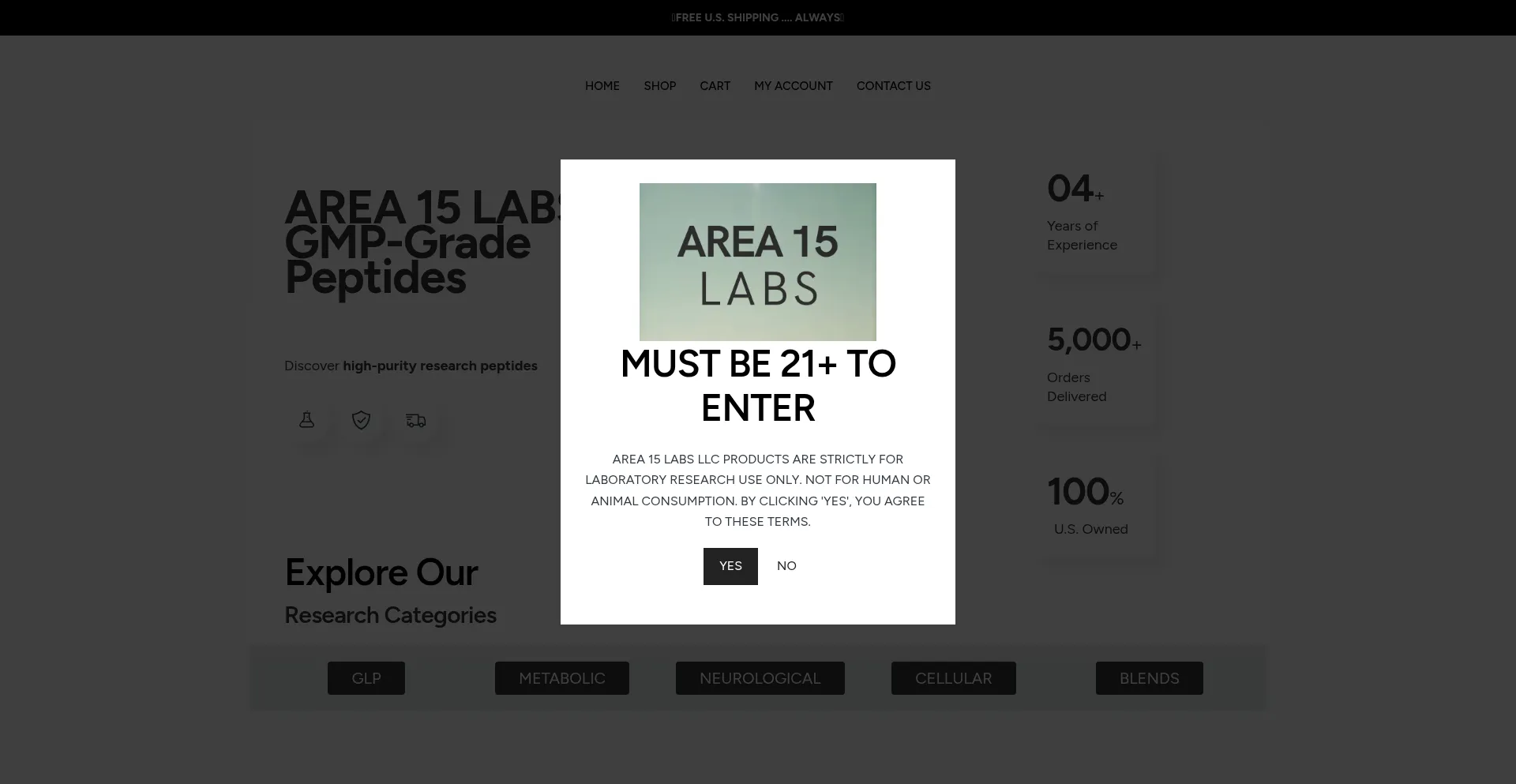This screenshot has width=1516, height=784.
Task: Click the 'Explore Our' heading
Action: [381, 572]
